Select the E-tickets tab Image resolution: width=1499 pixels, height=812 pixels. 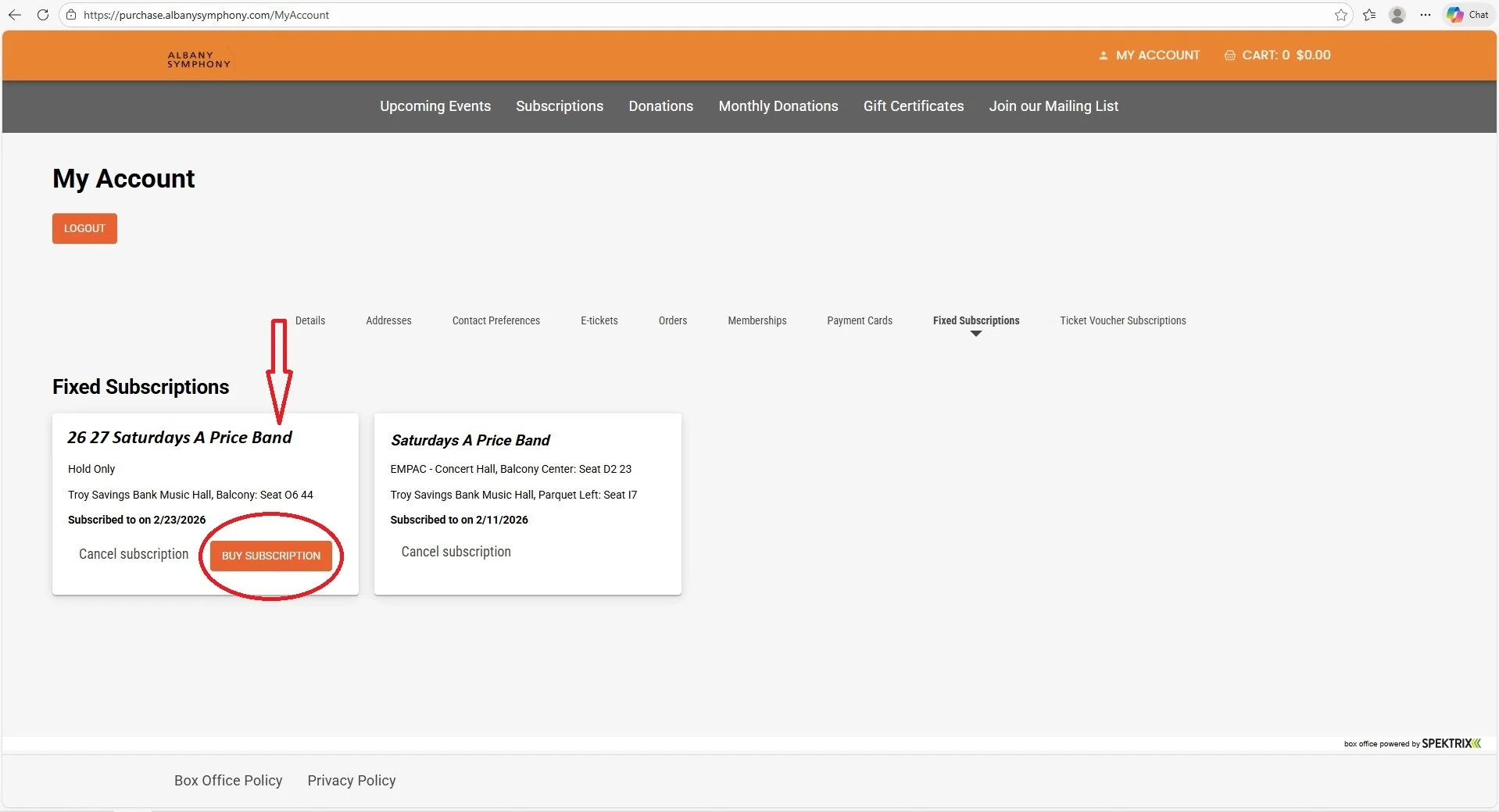pyautogui.click(x=599, y=320)
